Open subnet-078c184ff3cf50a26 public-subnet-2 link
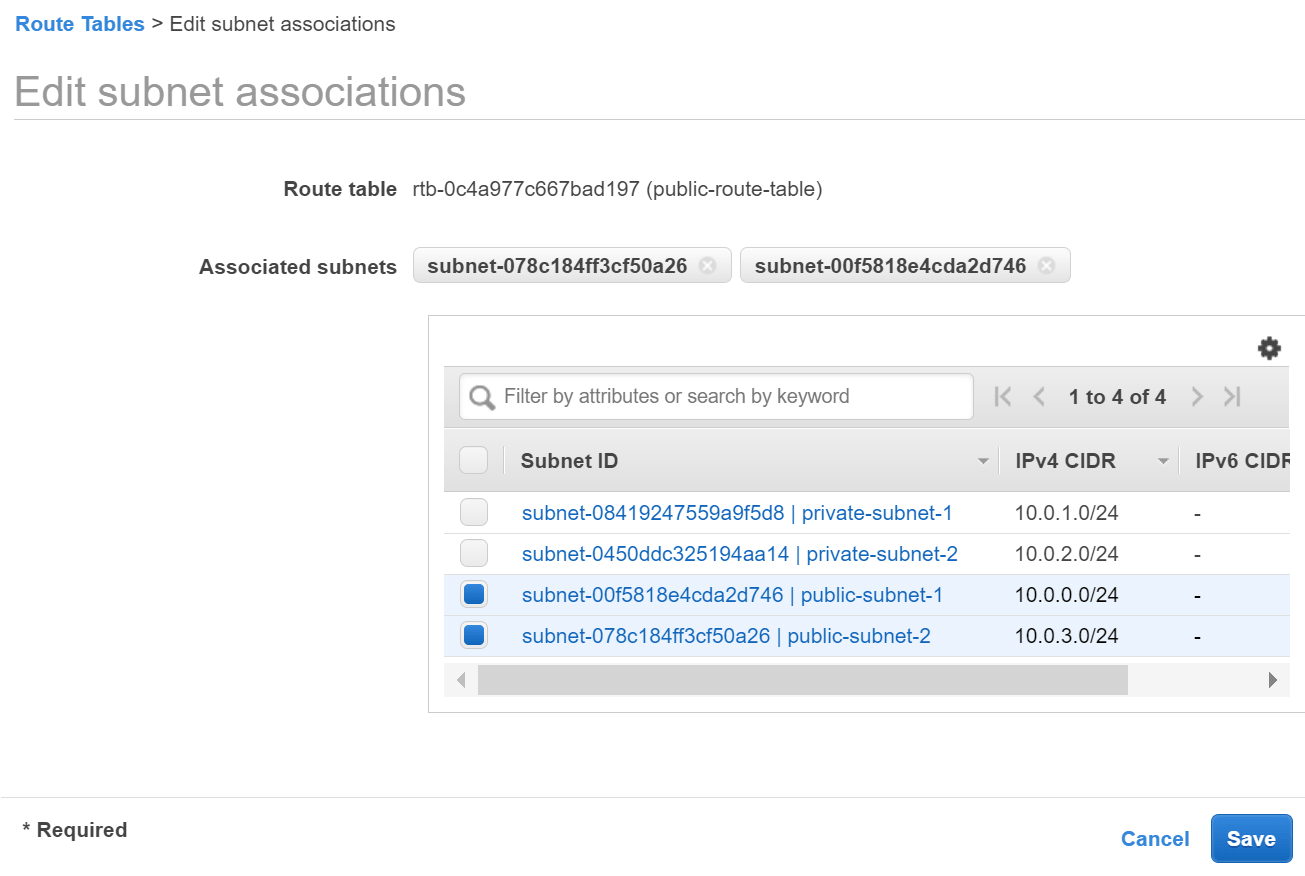The width and height of the screenshot is (1305, 876). pos(726,636)
